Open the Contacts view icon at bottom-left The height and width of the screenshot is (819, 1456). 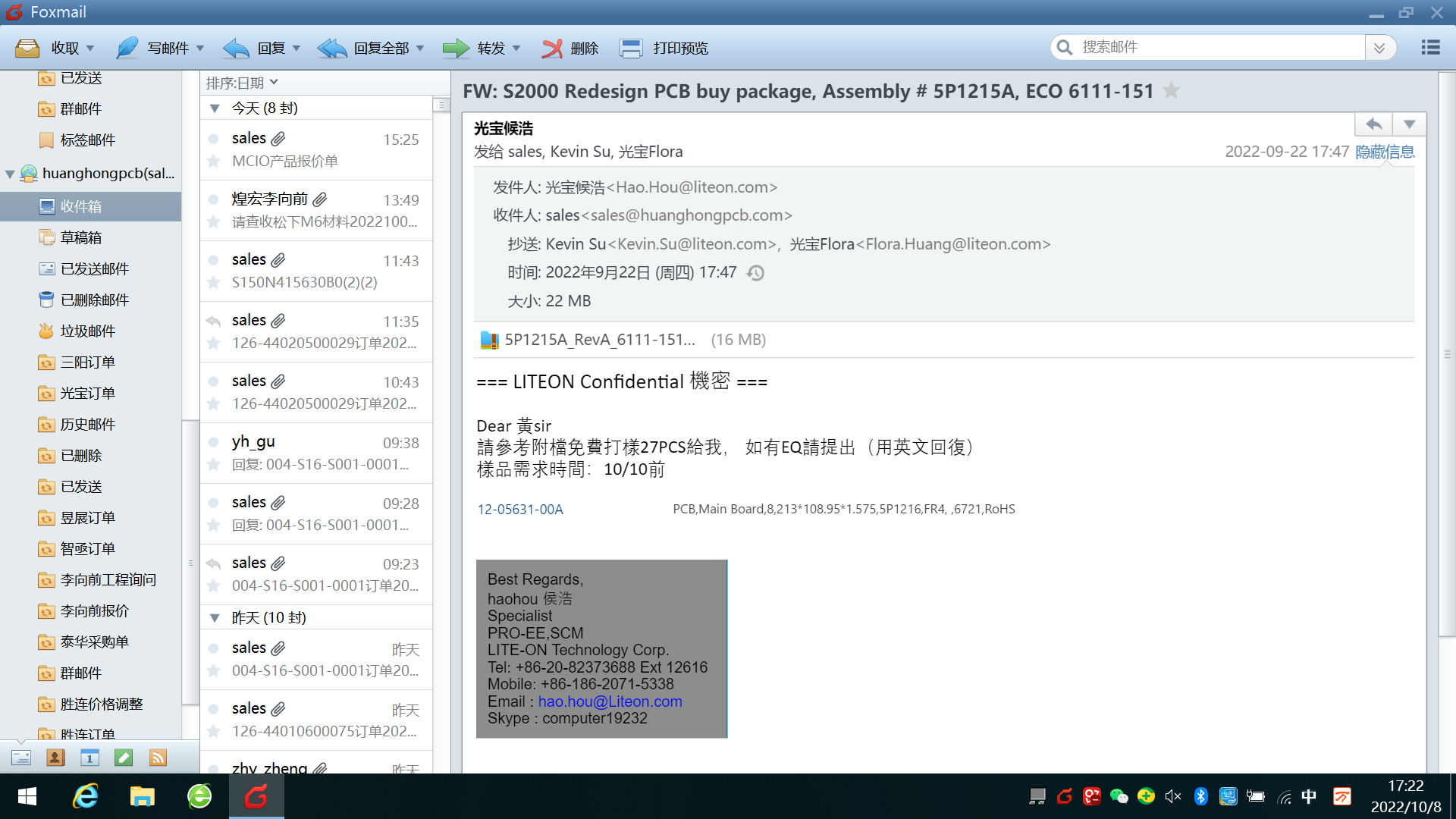55,757
